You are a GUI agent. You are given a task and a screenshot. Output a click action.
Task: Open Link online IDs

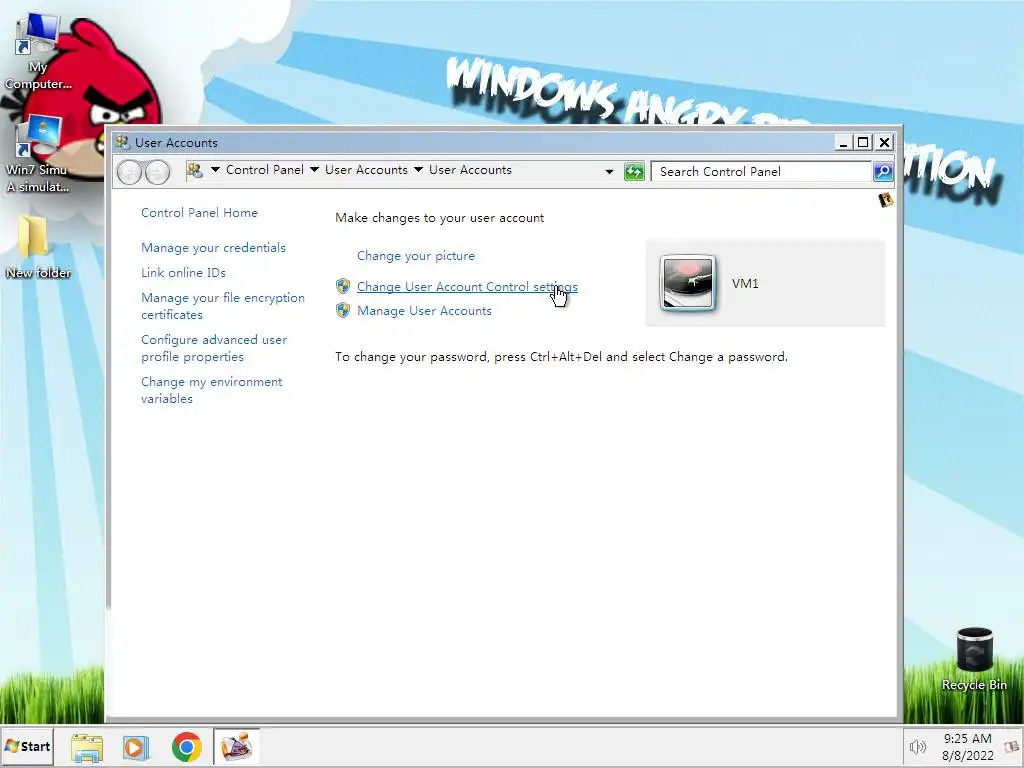click(184, 272)
